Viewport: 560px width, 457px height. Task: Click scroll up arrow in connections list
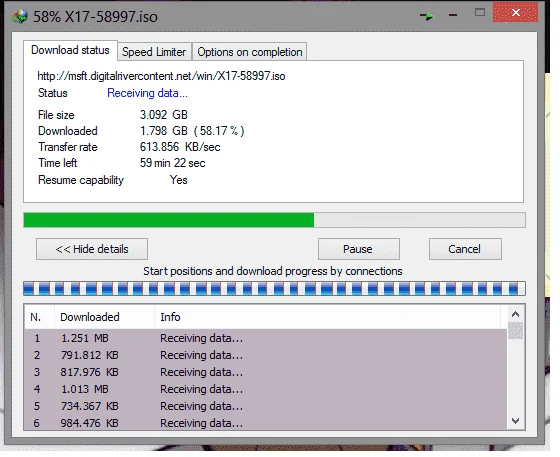[x=515, y=314]
